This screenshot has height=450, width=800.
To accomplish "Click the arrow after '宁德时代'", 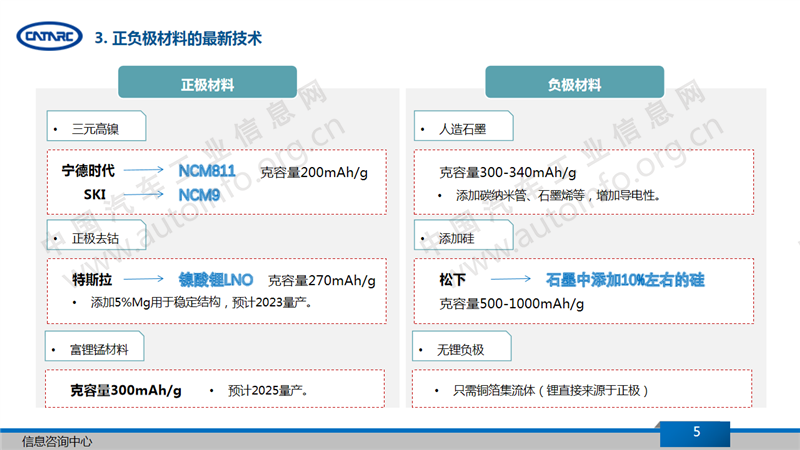I will click(x=144, y=169).
